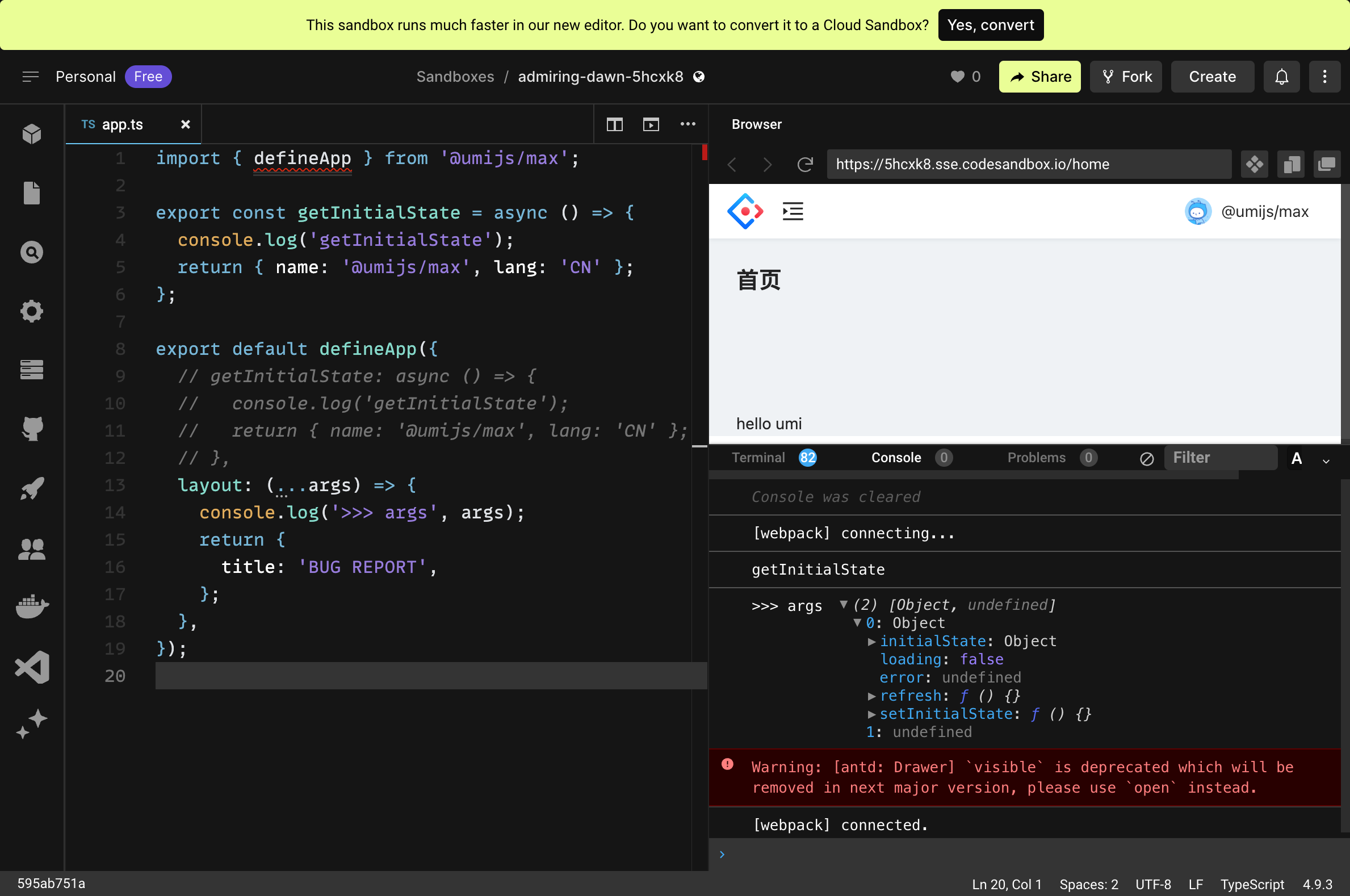The image size is (1350, 896).
Task: Open the console options chevron
Action: [1326, 460]
